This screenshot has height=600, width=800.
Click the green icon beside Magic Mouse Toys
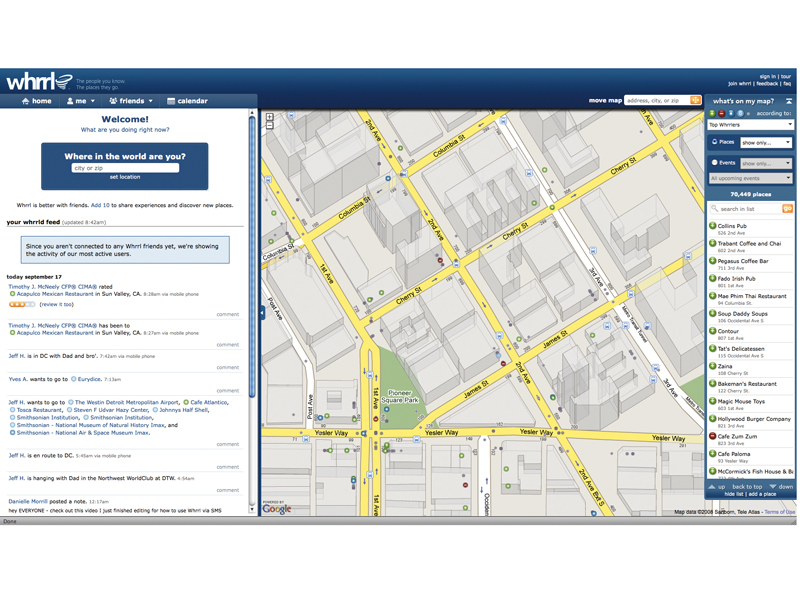tap(712, 401)
